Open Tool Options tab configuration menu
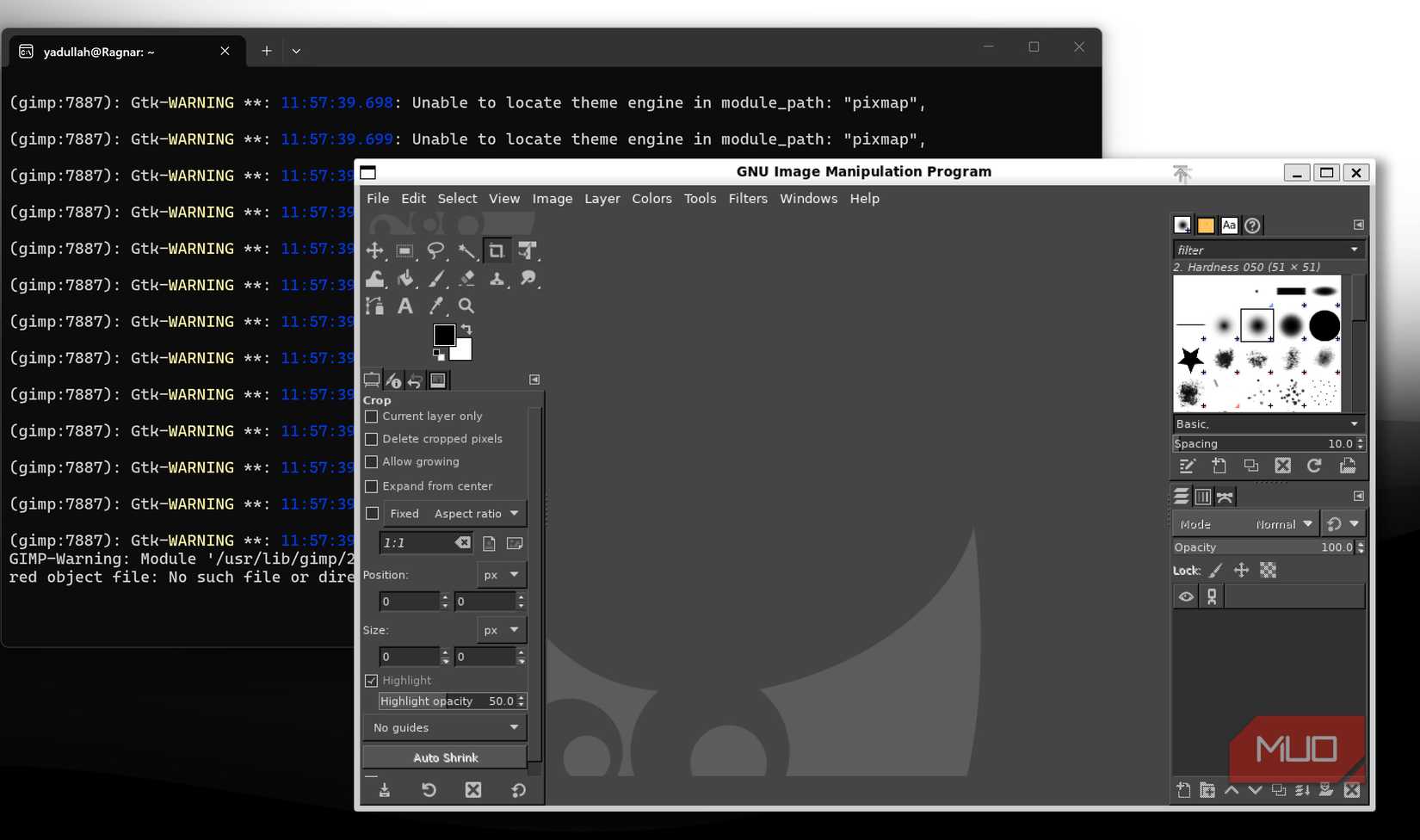Image resolution: width=1420 pixels, height=840 pixels. [x=534, y=380]
